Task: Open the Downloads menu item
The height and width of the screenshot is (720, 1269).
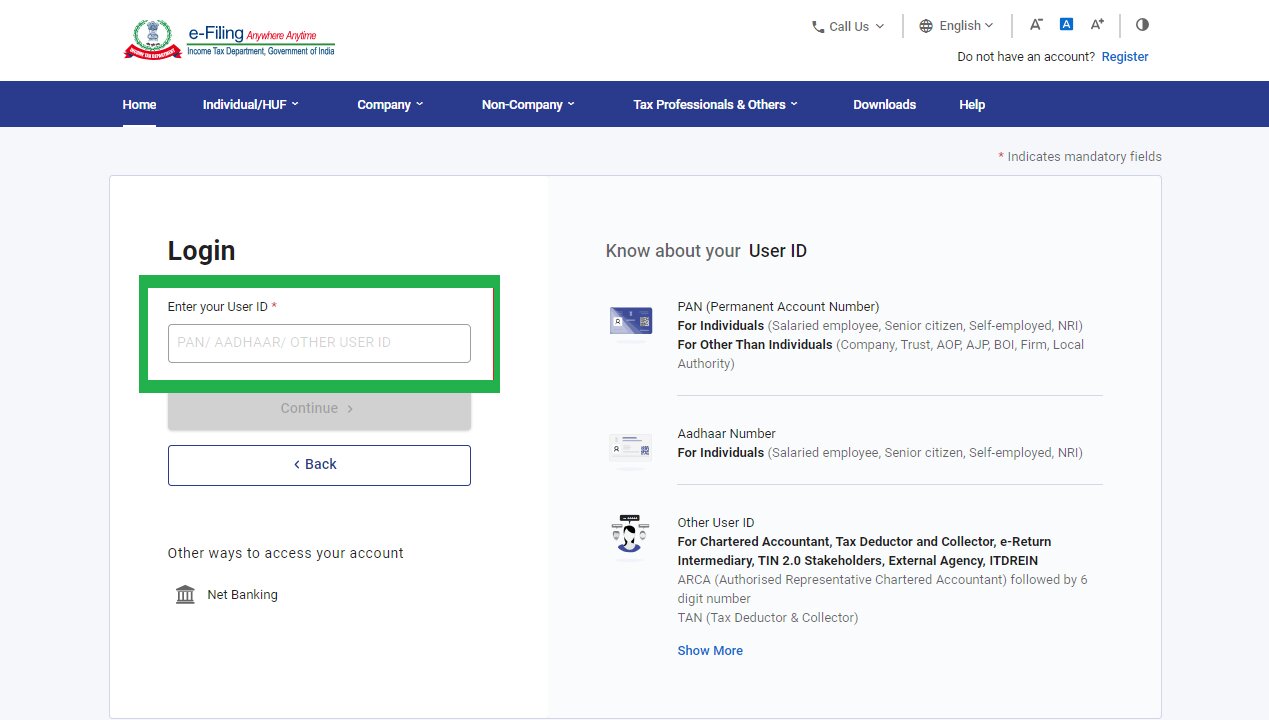Action: pos(884,104)
